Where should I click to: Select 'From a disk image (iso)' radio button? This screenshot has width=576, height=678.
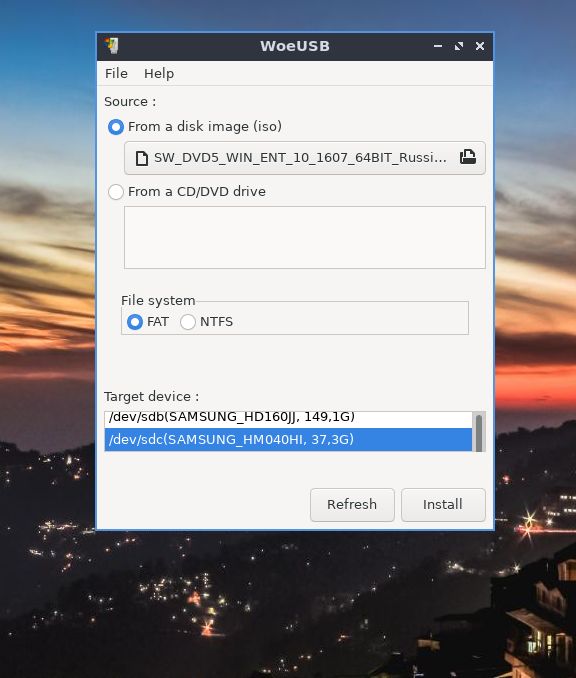[115, 127]
